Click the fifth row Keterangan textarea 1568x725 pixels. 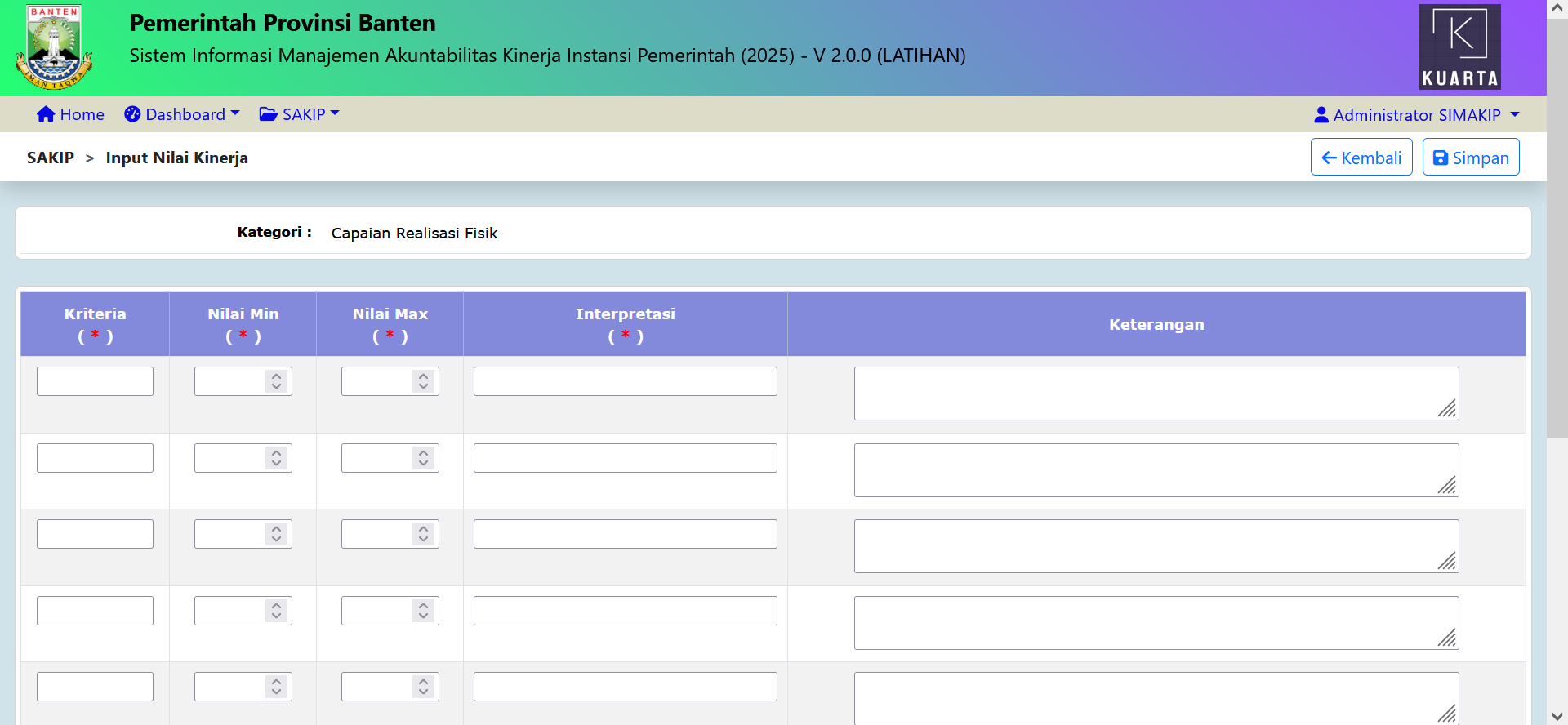coord(1156,698)
